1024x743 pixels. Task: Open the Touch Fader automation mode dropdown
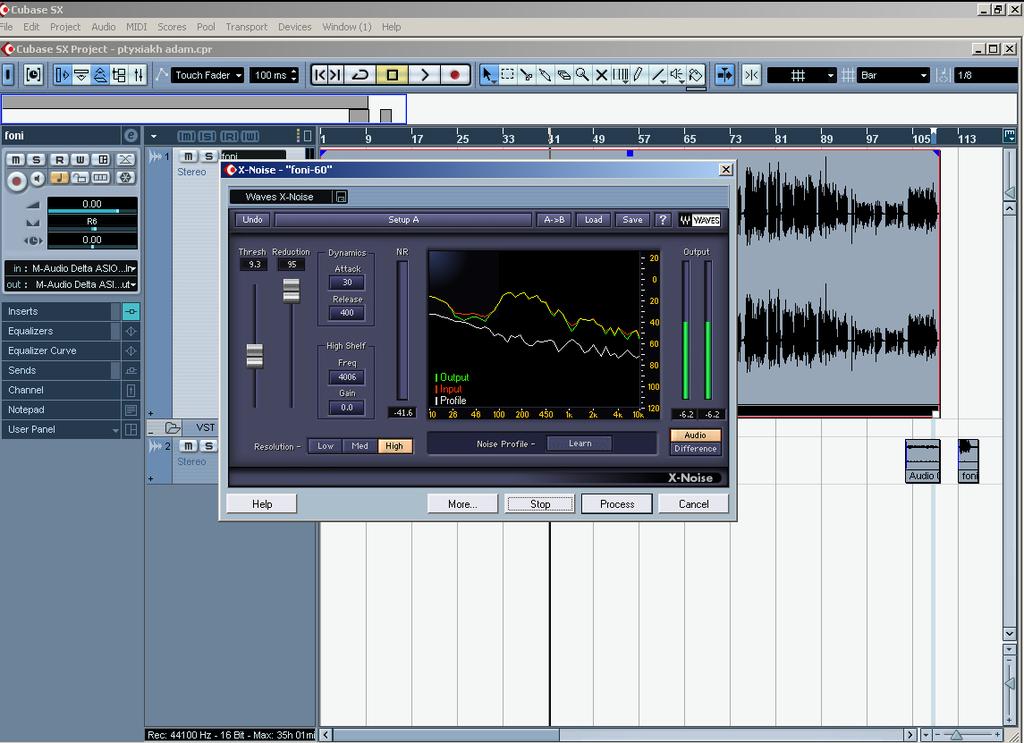(208, 75)
